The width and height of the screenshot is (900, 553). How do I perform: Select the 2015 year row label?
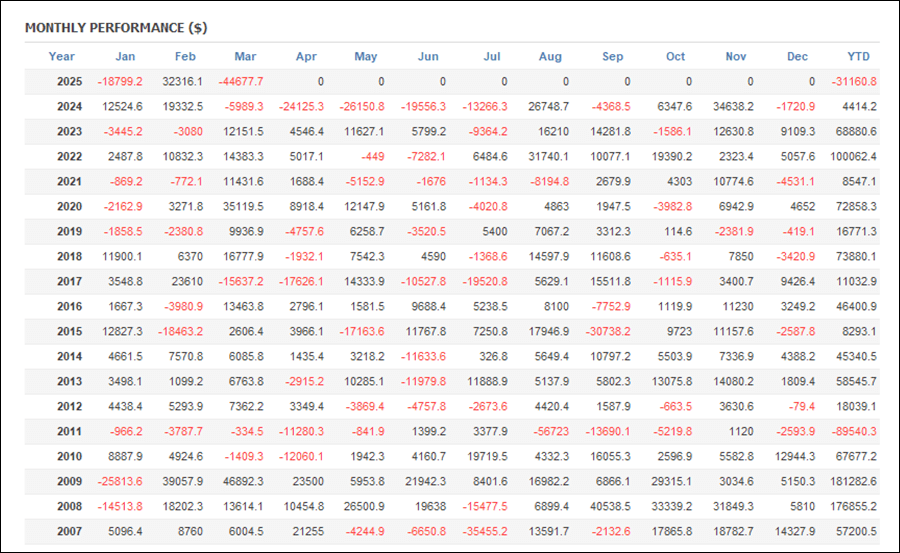coord(69,331)
